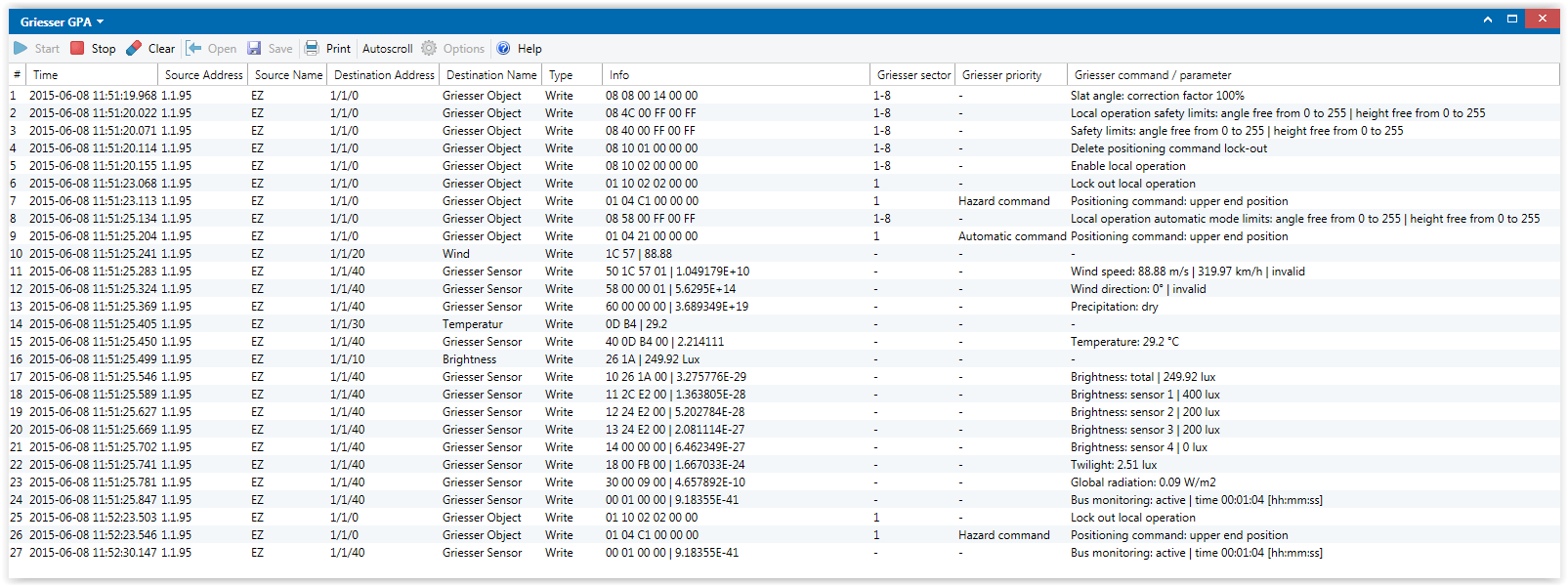Click the Help button label
Viewport: 1568px width, 586px height.
point(530,49)
